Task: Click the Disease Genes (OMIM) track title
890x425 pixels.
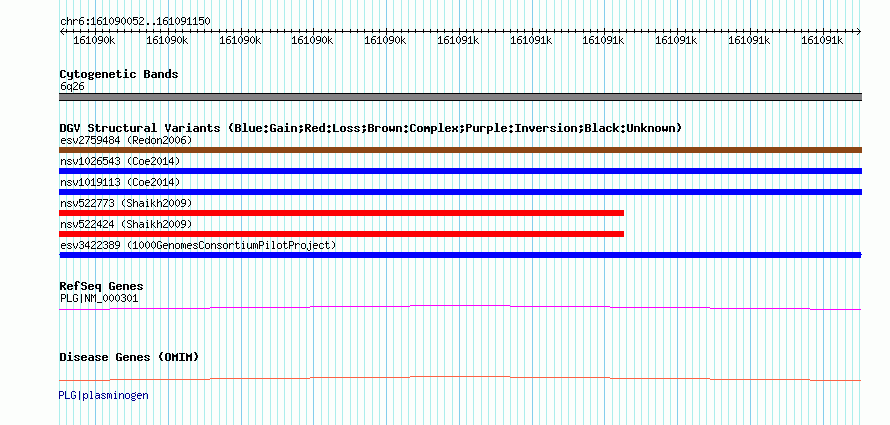Action: tap(129, 357)
